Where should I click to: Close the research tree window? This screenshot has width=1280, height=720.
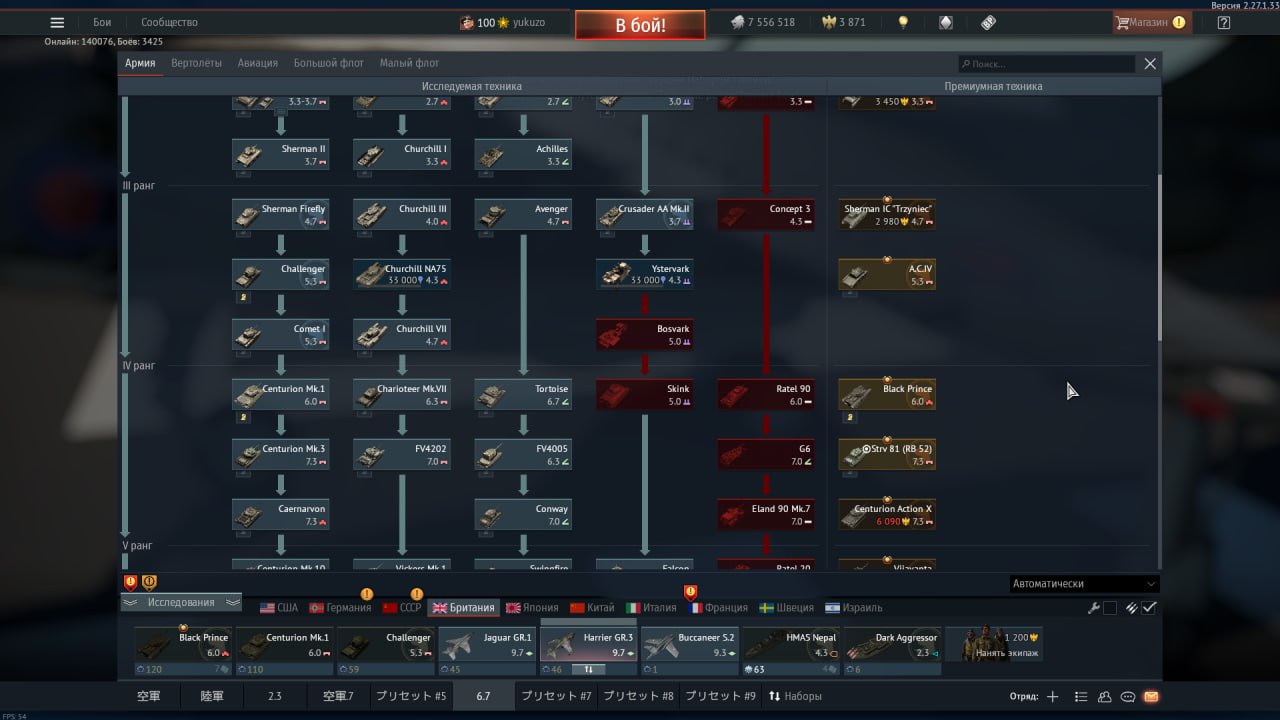(1150, 63)
